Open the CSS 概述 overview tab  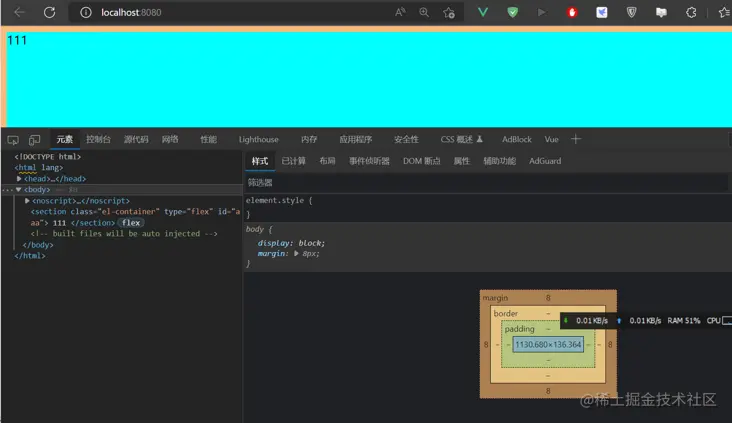pyautogui.click(x=461, y=139)
